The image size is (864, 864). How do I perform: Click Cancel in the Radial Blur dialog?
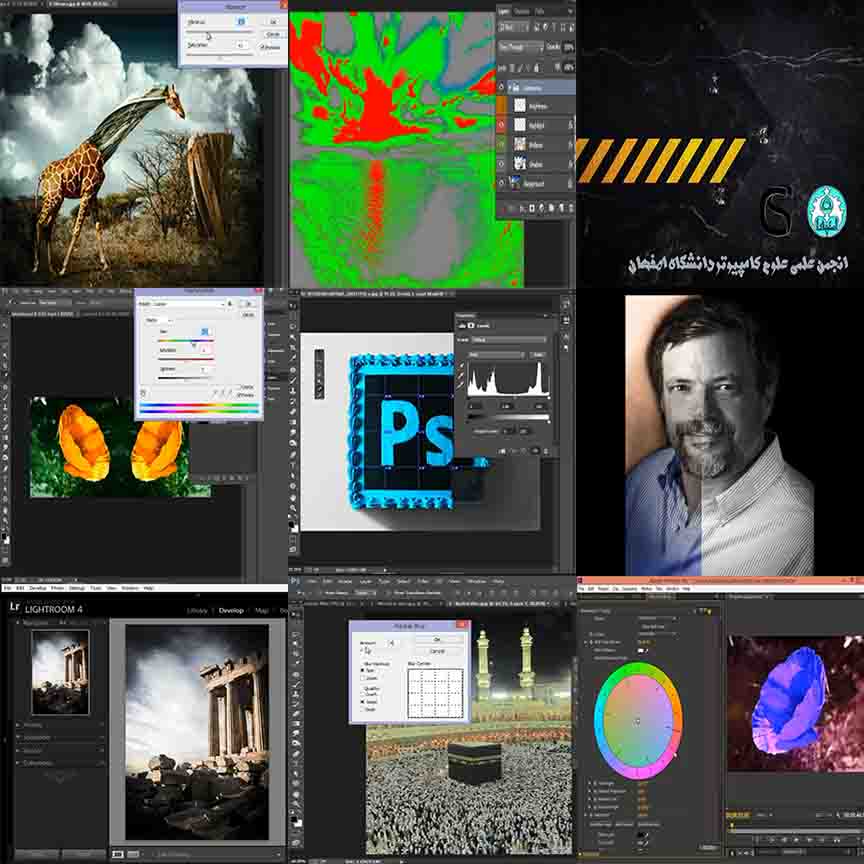(436, 651)
